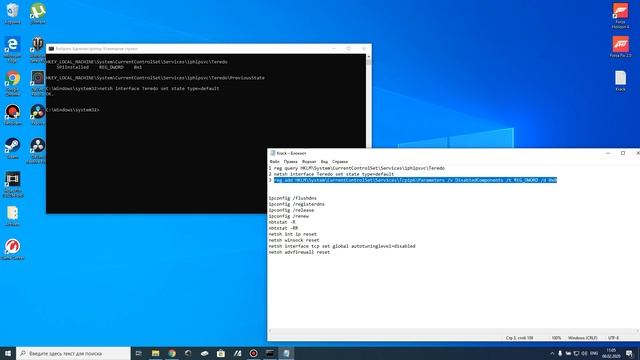Image resolution: width=640 pixels, height=360 pixels.
Task: Switch to Notepad in the taskbar
Action: [x=286, y=353]
